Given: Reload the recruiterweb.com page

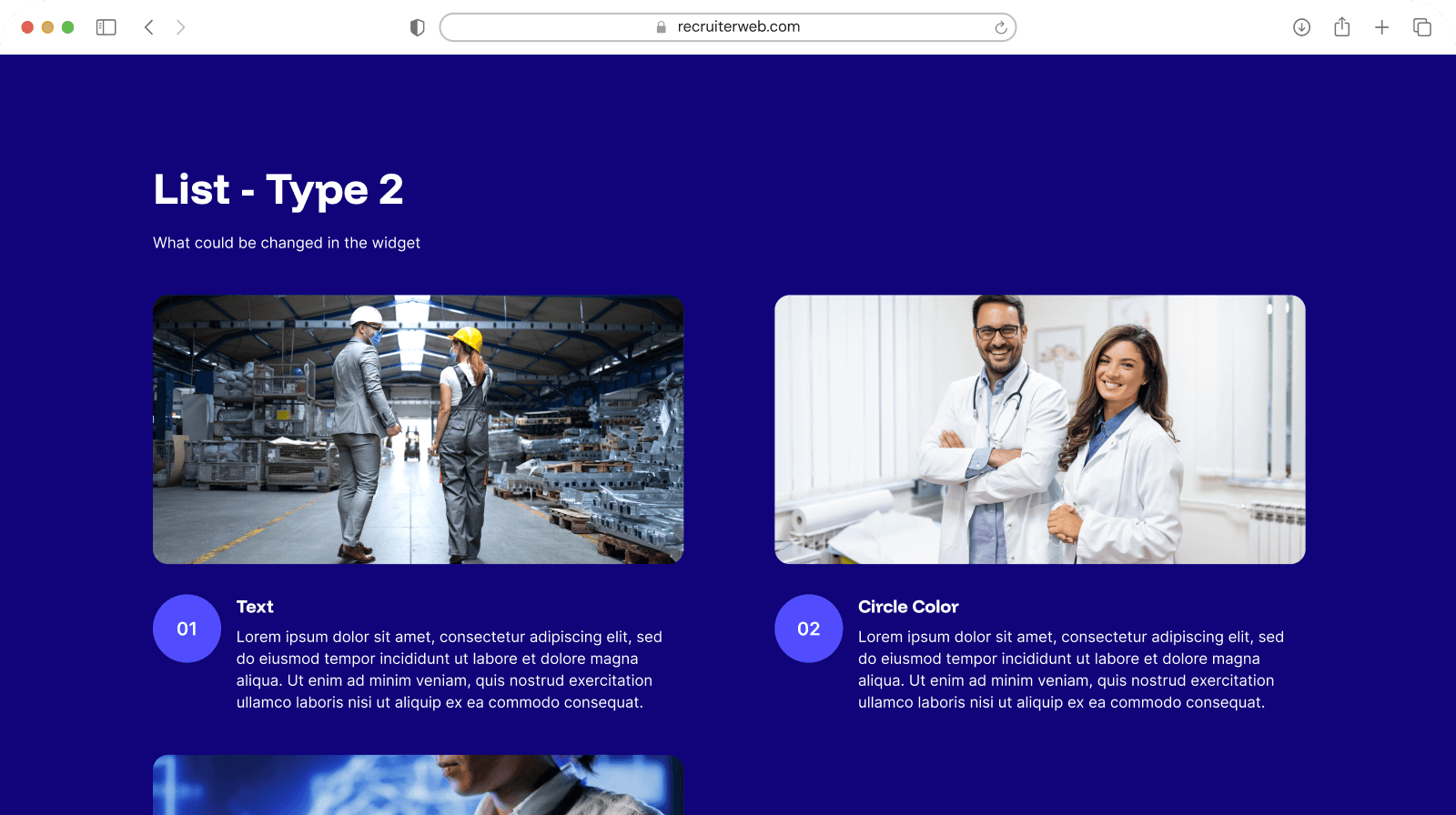Looking at the screenshot, I should pyautogui.click(x=1000, y=27).
